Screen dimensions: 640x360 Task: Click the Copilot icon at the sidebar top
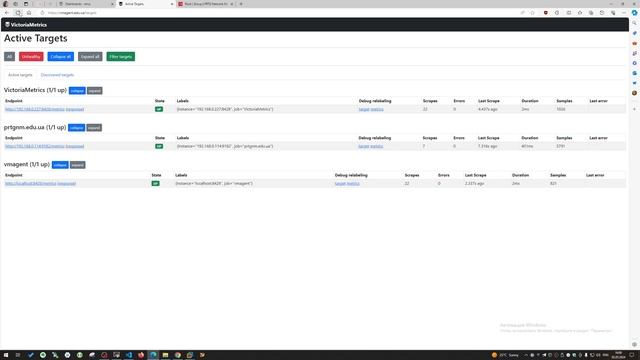635,13
